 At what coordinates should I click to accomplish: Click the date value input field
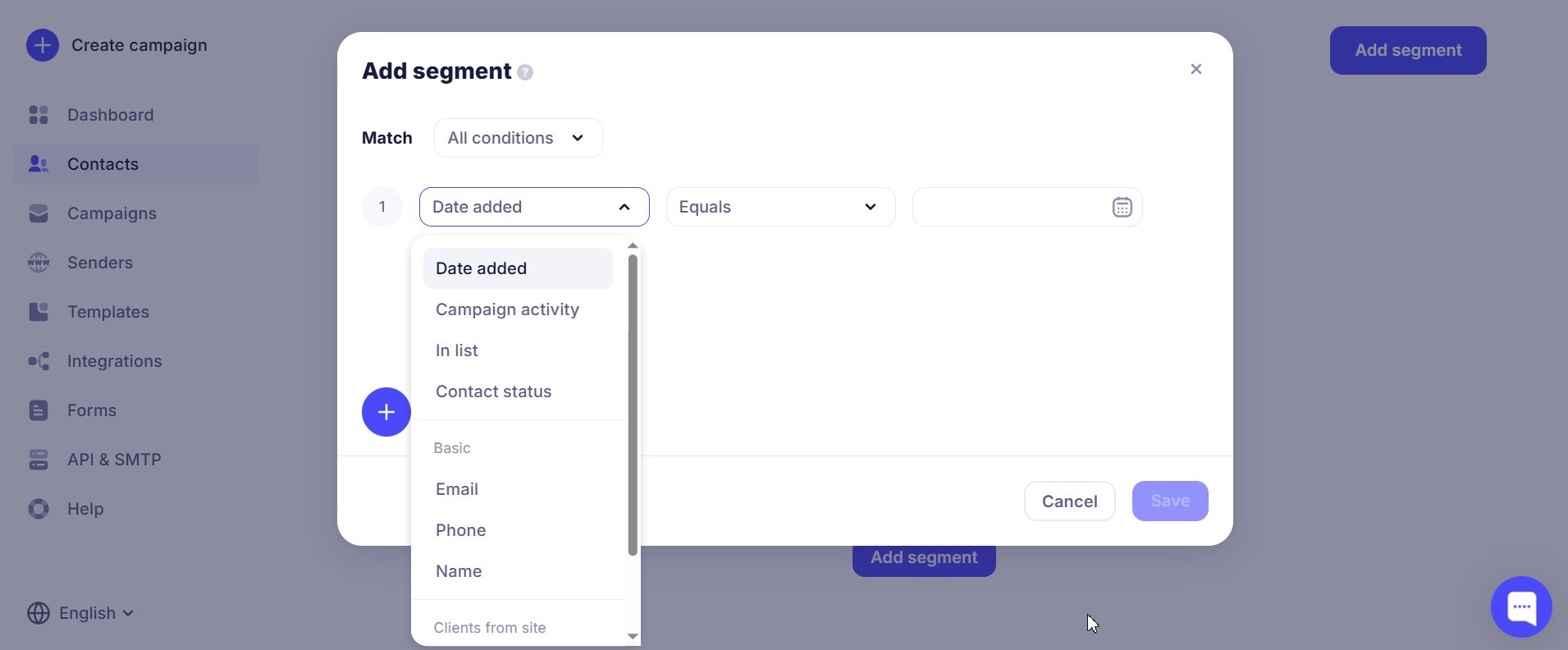click(1009, 207)
